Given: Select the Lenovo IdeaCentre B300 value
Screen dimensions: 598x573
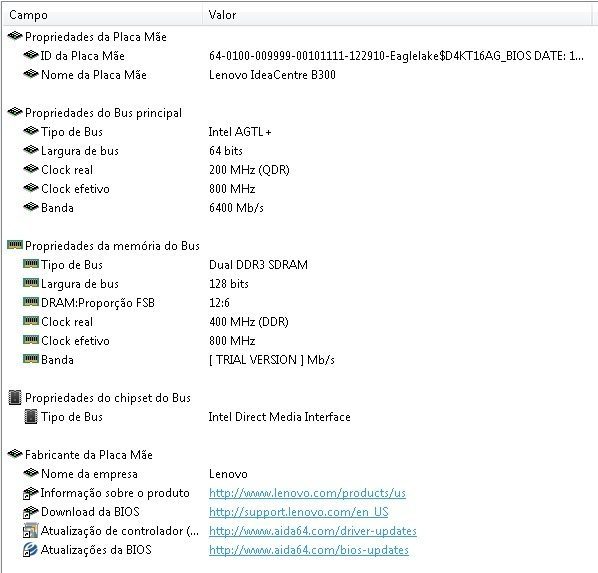Looking at the screenshot, I should coord(272,75).
